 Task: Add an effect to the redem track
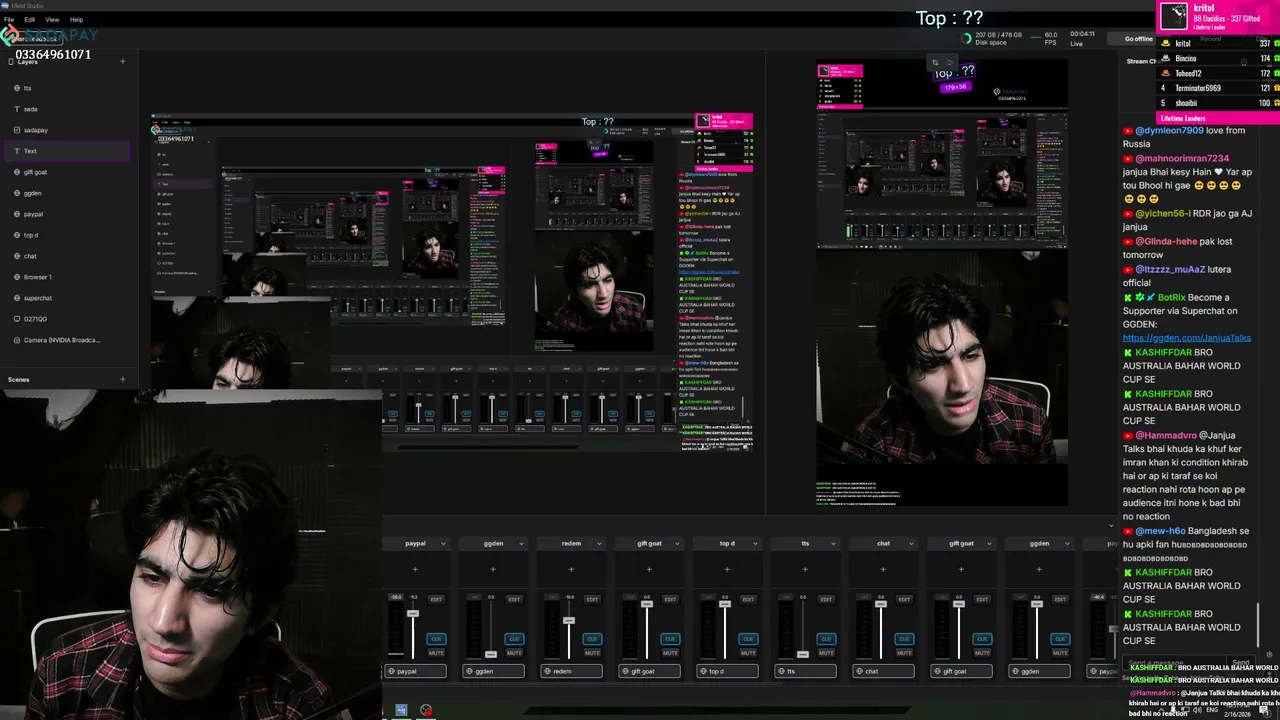pos(571,569)
